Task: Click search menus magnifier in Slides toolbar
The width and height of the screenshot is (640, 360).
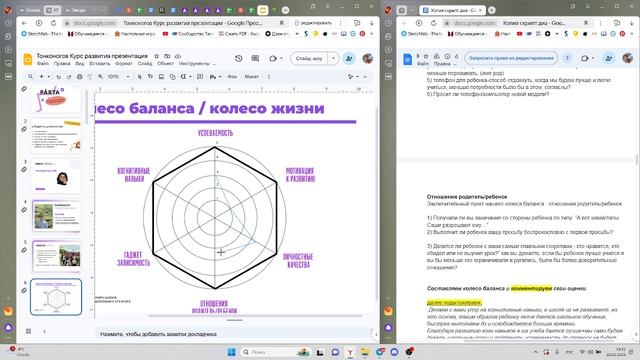Action: [x=31, y=76]
